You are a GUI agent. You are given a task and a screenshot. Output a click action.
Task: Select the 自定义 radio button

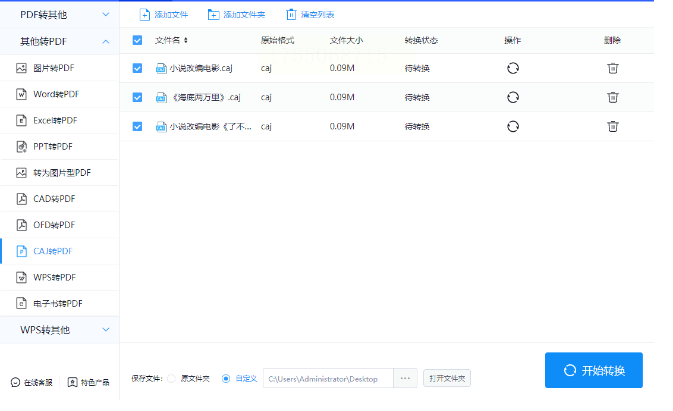226,379
